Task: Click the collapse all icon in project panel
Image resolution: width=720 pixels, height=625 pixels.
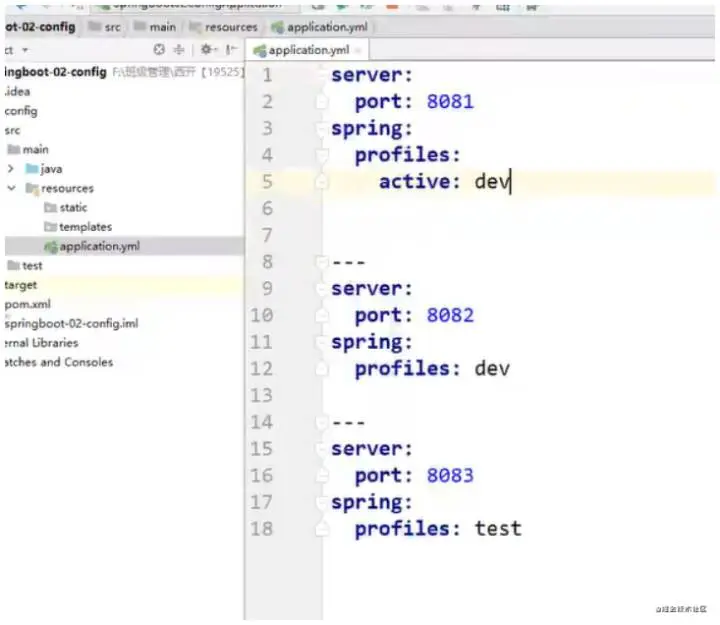Action: click(x=179, y=50)
